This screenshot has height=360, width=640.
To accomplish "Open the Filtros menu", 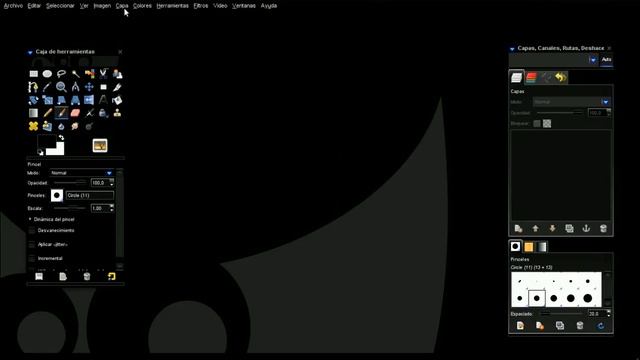I will coord(201,6).
